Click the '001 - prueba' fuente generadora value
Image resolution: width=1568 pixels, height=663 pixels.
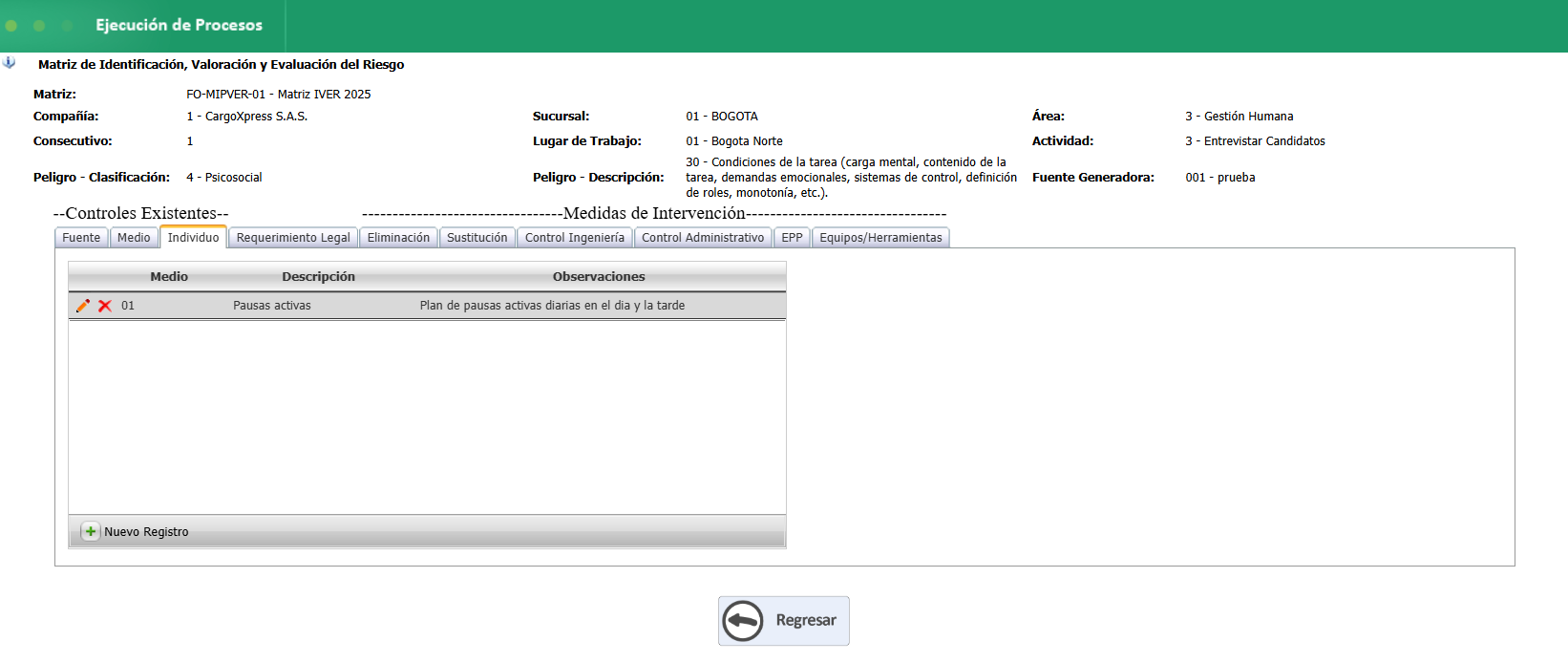pyautogui.click(x=1220, y=178)
